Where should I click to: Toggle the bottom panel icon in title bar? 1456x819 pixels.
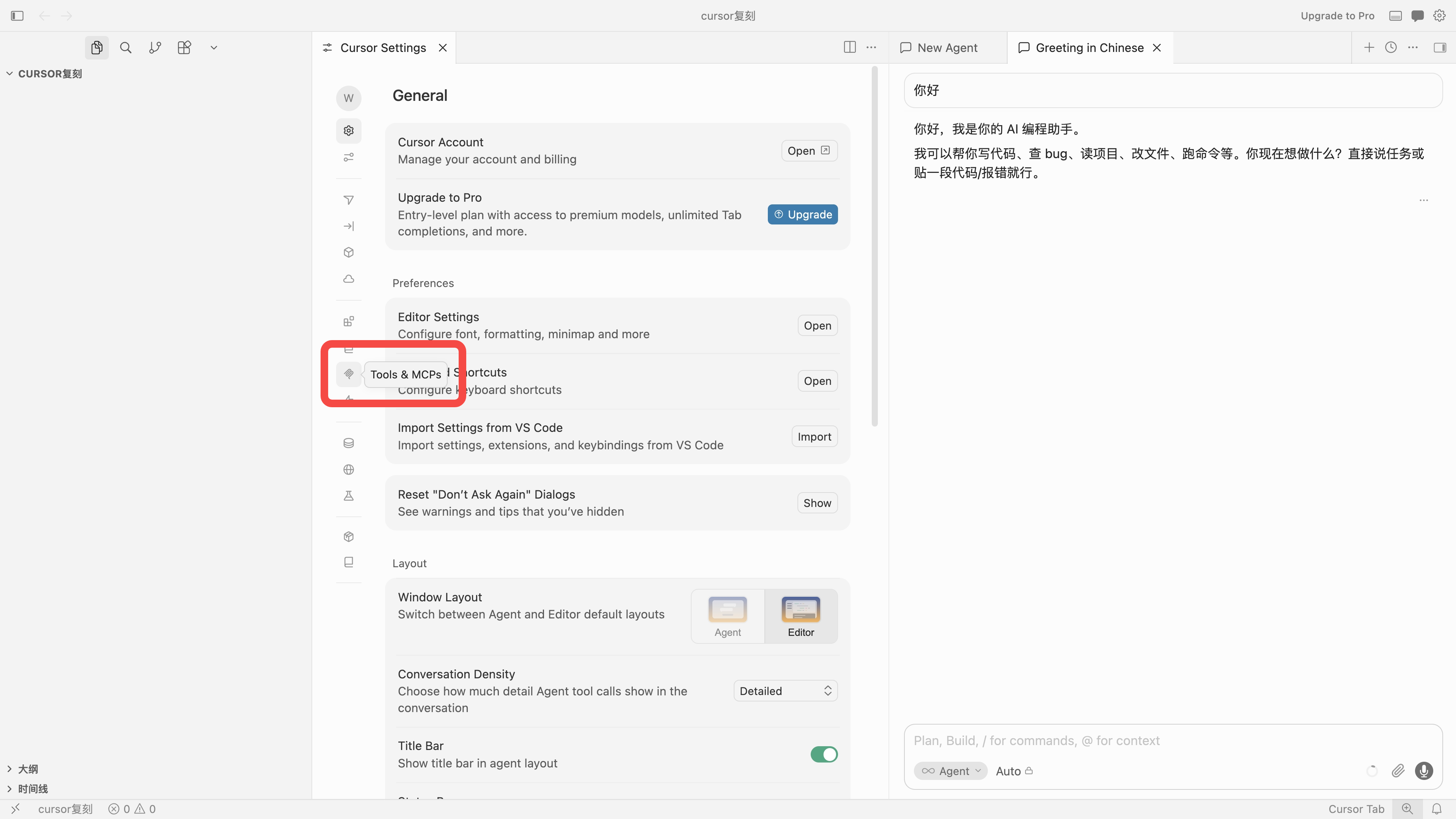[1396, 16]
